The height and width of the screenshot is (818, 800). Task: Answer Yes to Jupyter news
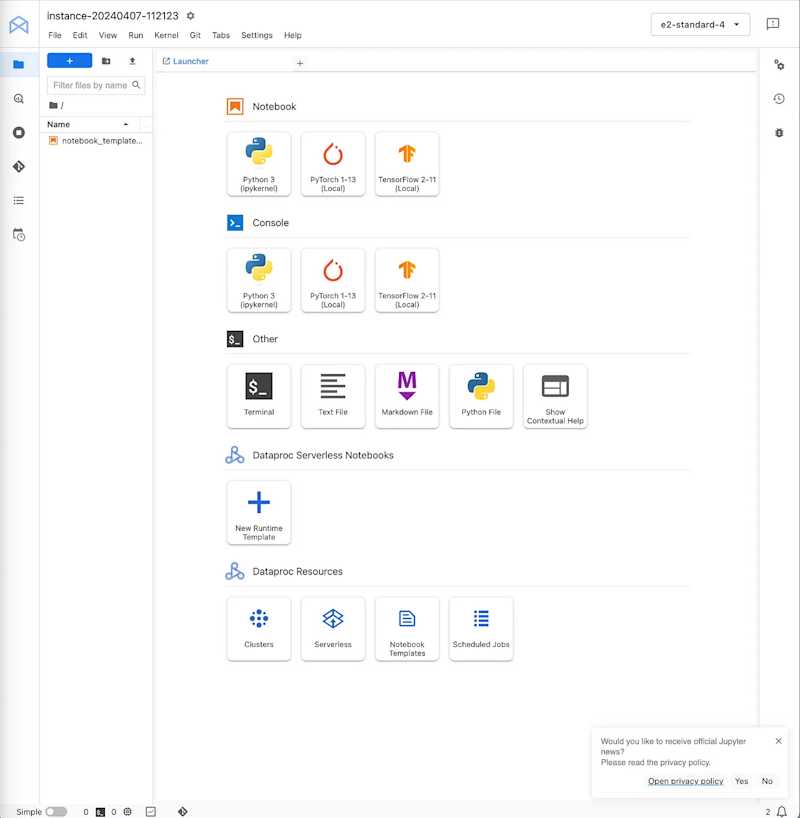click(x=741, y=781)
